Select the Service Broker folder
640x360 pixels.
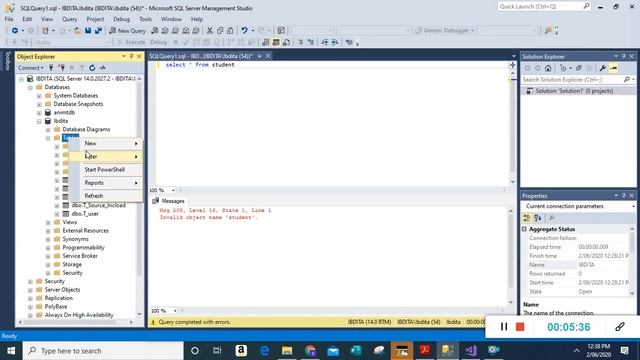80,256
